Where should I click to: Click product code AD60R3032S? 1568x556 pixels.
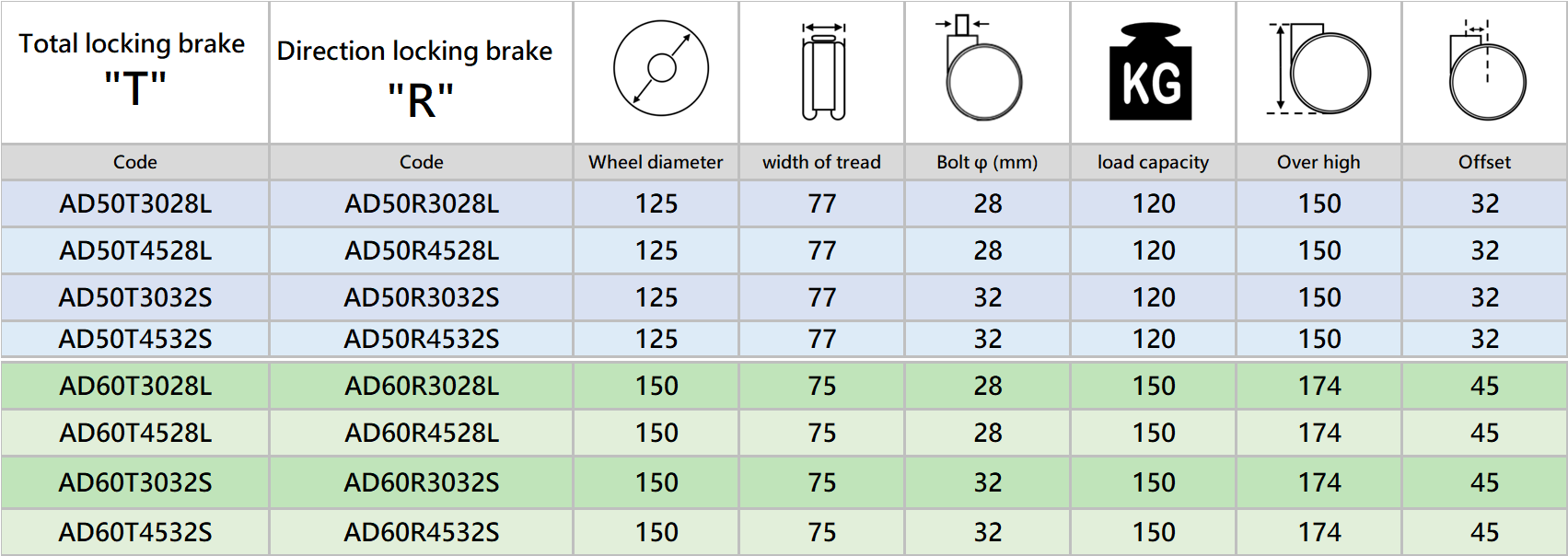[422, 483]
